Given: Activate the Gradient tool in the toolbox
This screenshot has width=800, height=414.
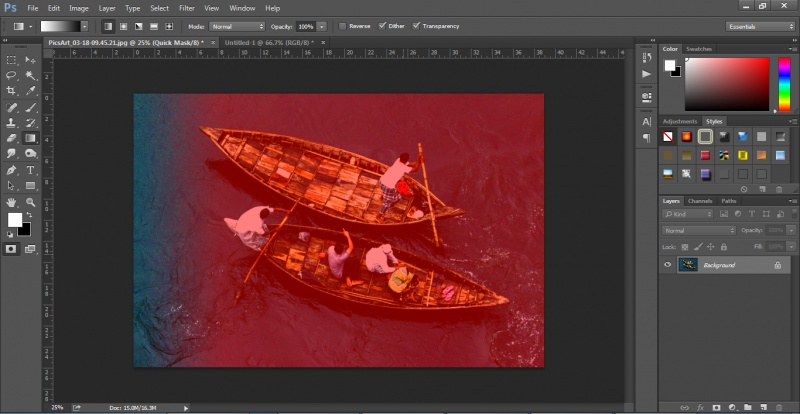Looking at the screenshot, I should (x=31, y=138).
